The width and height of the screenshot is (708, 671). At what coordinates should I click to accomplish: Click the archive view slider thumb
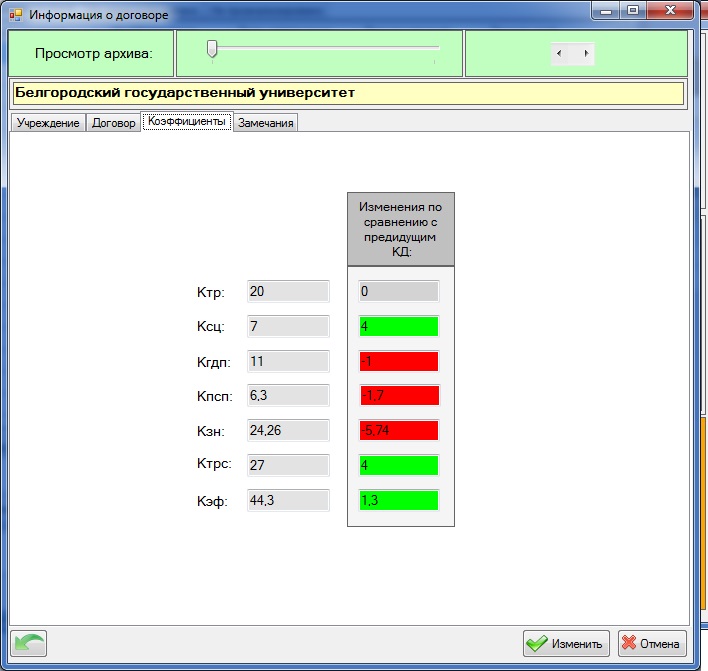click(x=212, y=49)
